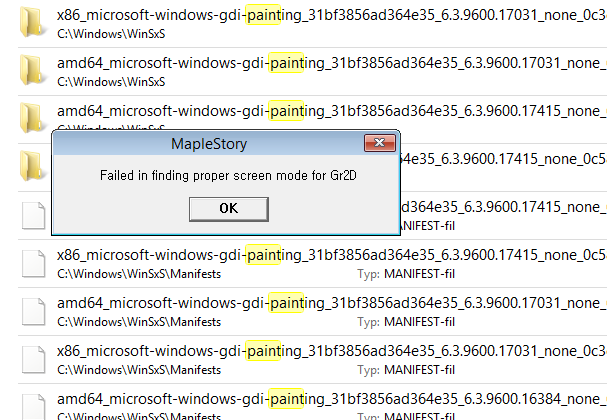Viewport: 607px width, 420px height.
Task: Click the Gr2D screen mode error message
Action: pyautogui.click(x=227, y=175)
